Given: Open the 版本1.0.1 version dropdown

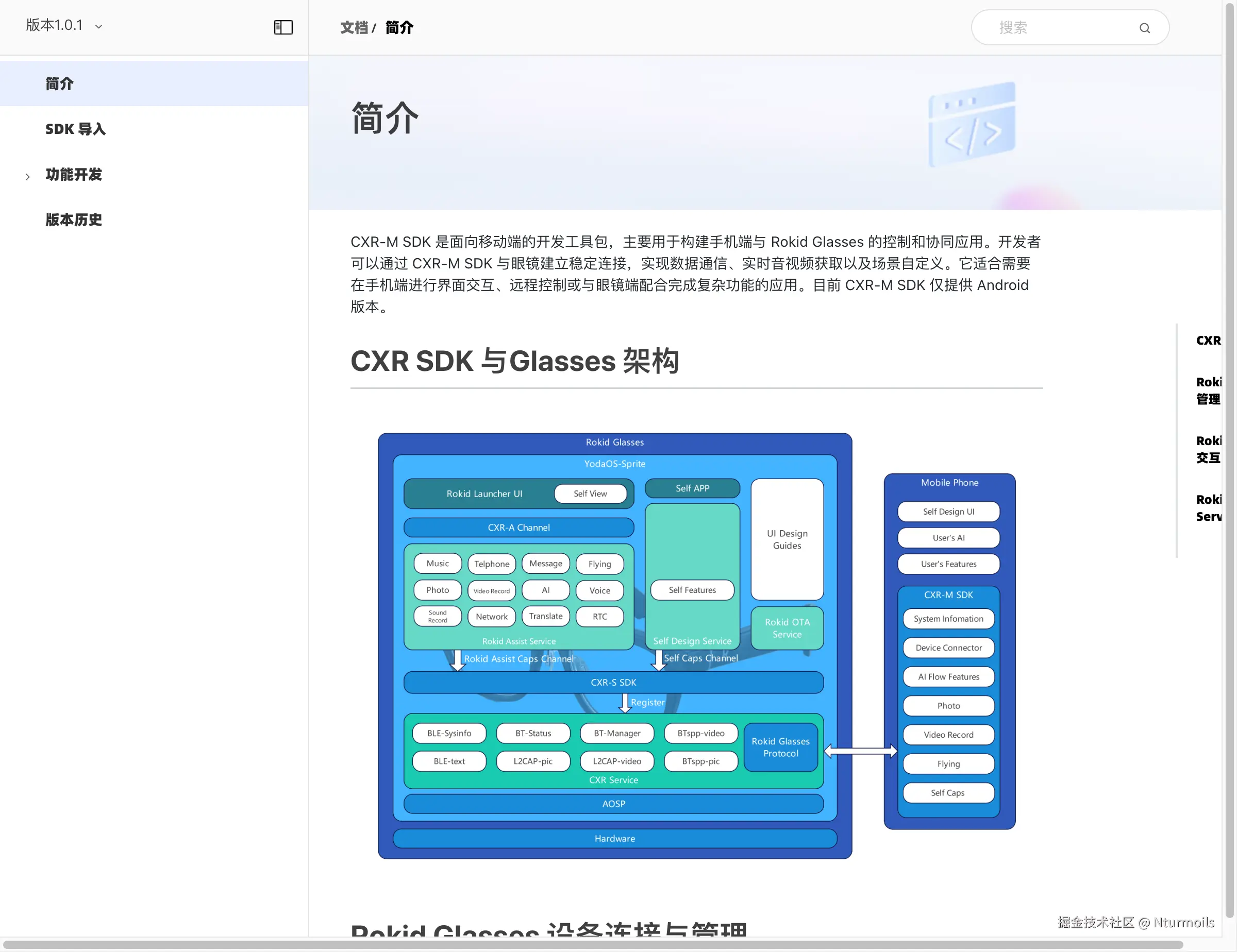Looking at the screenshot, I should pyautogui.click(x=54, y=25).
